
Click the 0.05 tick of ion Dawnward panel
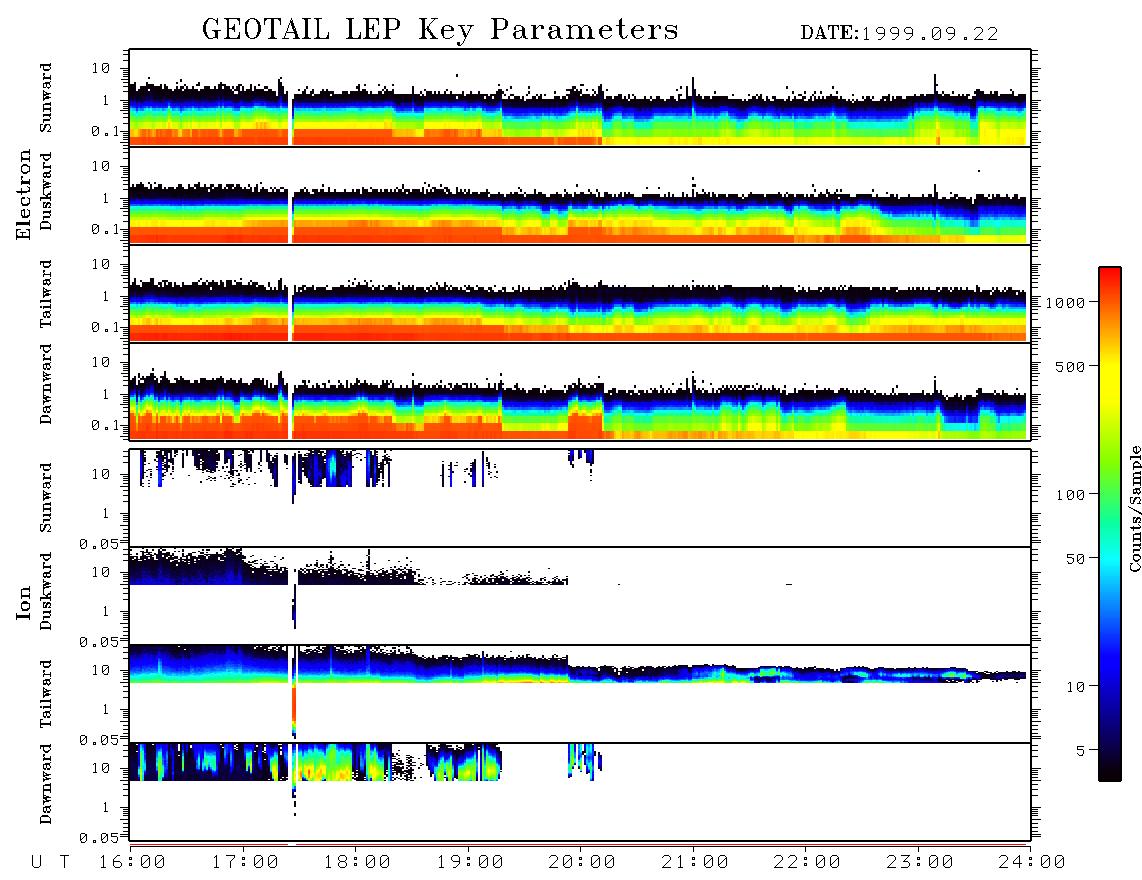[x=99, y=838]
